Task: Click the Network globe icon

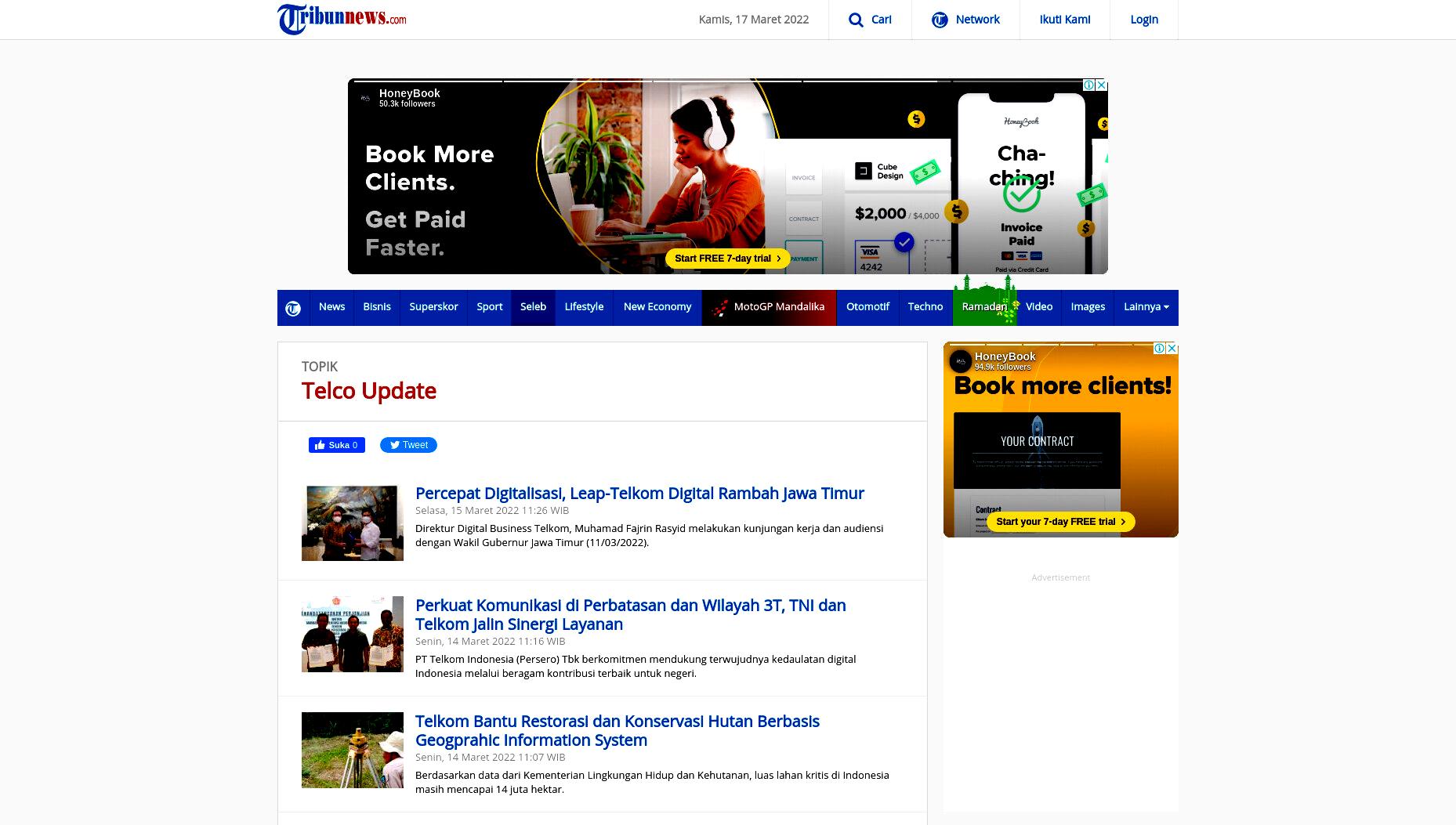Action: pyautogui.click(x=940, y=20)
